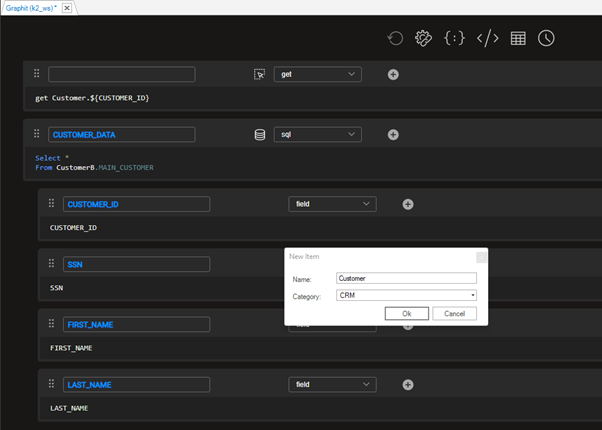Add node with plus icon on CUSTOMER_DATA row
602x430 pixels.
pyautogui.click(x=393, y=134)
